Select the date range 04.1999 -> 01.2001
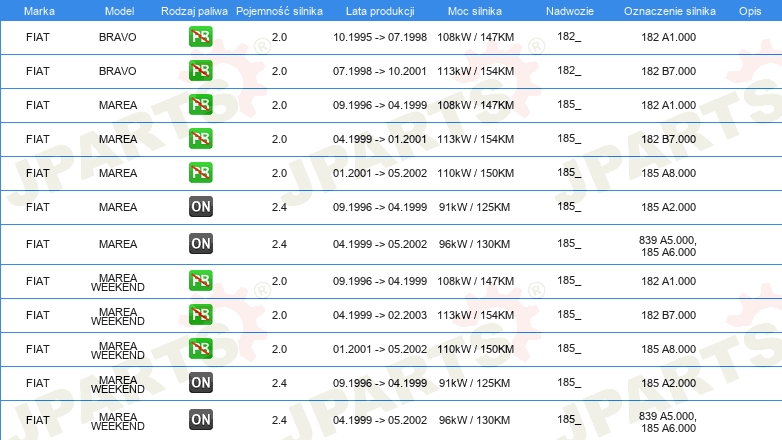782x440 pixels. coord(380,139)
